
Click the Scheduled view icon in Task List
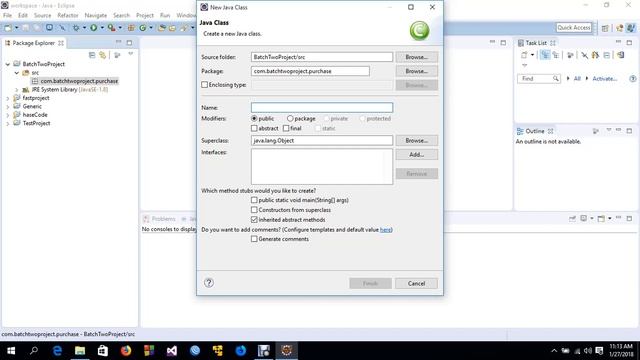555,55
